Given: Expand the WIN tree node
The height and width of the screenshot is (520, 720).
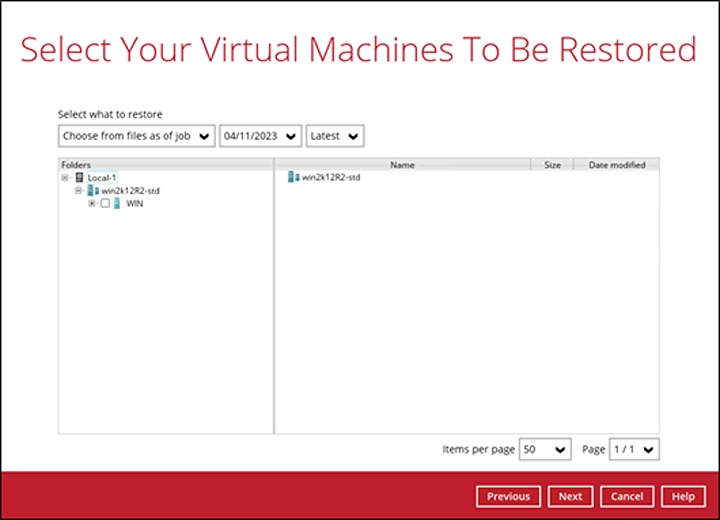Looking at the screenshot, I should click(x=92, y=203).
